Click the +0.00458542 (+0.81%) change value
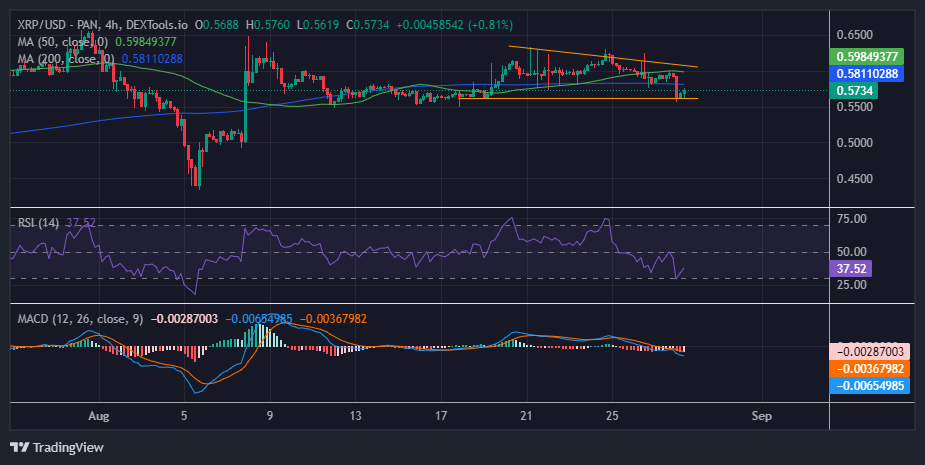Screen dimensions: 925x465 tap(454, 25)
